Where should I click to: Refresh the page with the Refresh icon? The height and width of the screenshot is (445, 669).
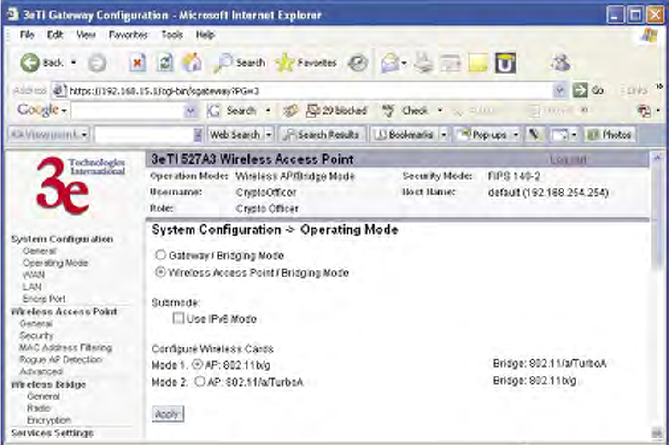(x=165, y=63)
